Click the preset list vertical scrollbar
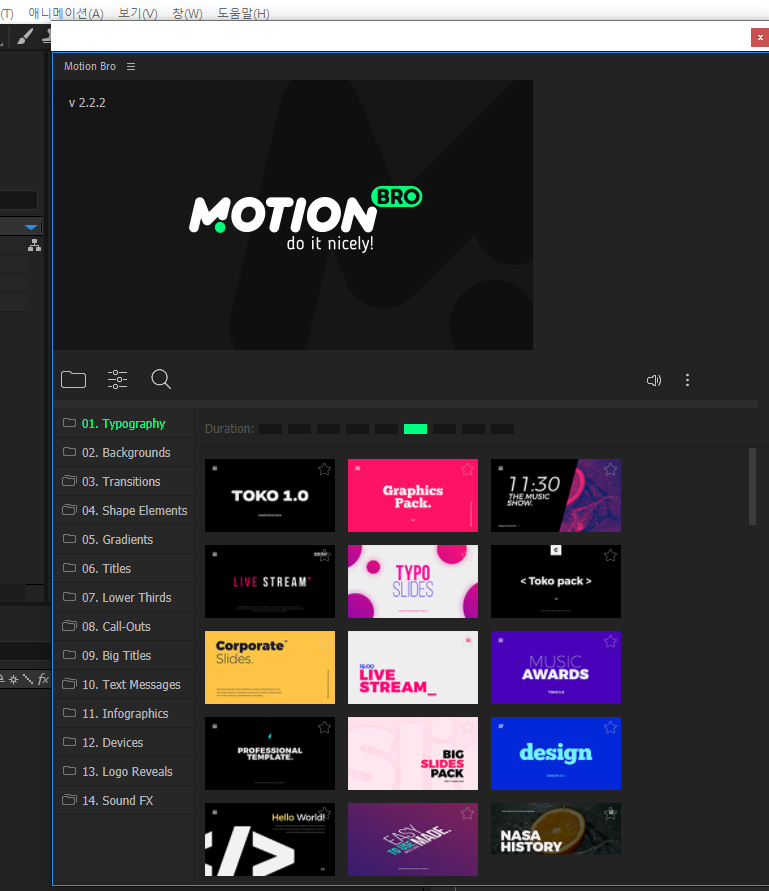This screenshot has width=769, height=891. [x=753, y=486]
